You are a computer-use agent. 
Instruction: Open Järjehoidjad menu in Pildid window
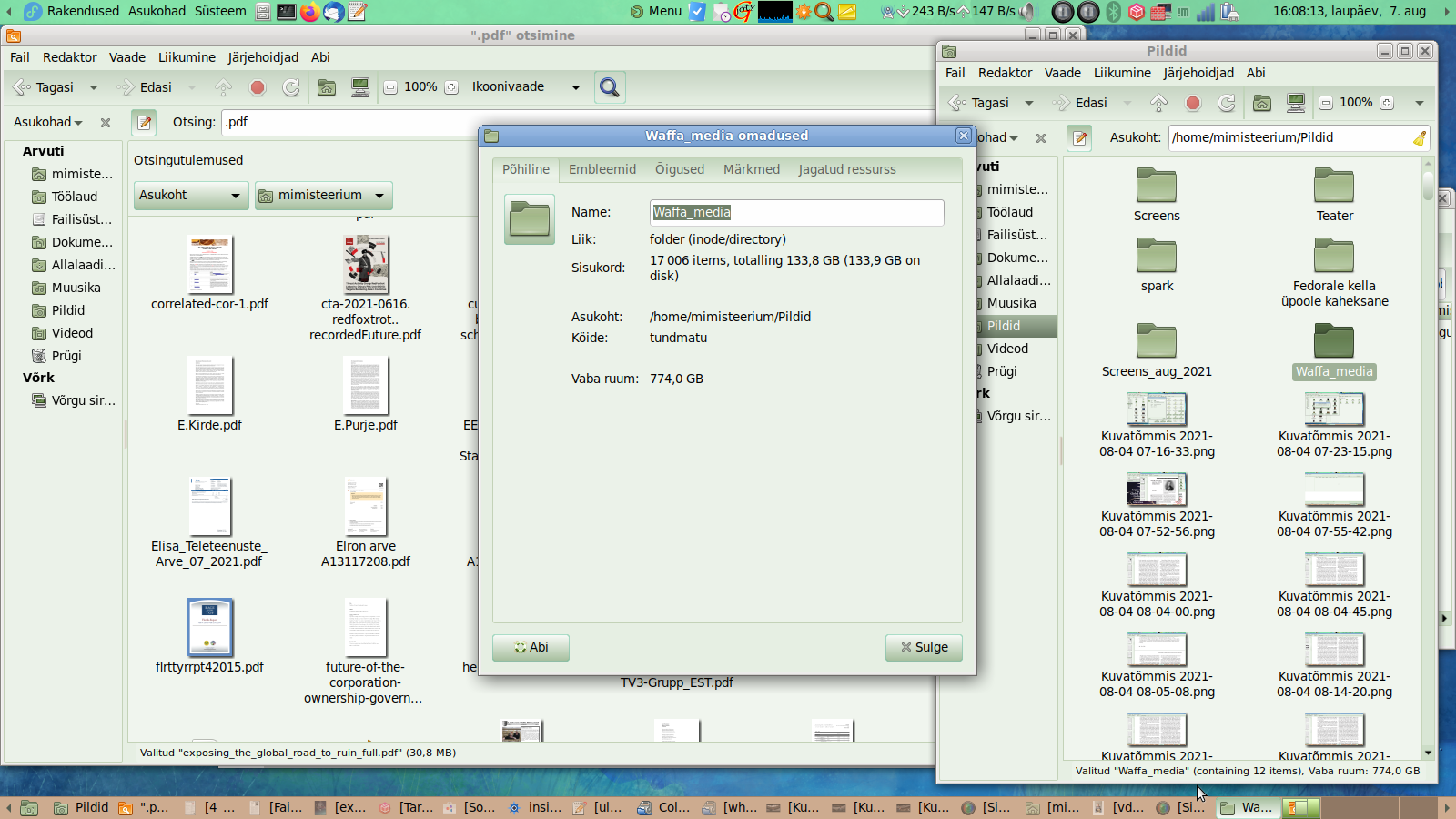(x=1198, y=73)
